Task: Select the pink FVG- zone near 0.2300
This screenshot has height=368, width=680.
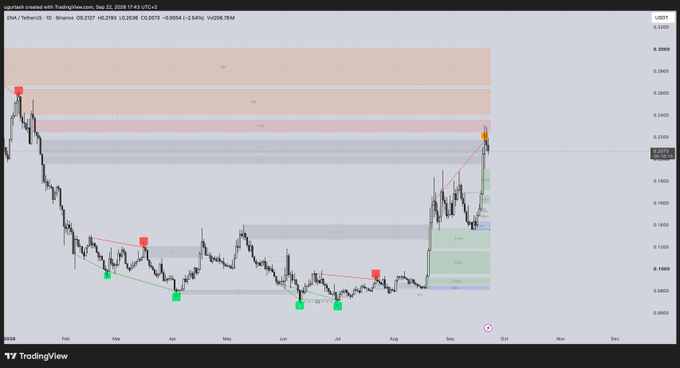Action: pyautogui.click(x=263, y=126)
